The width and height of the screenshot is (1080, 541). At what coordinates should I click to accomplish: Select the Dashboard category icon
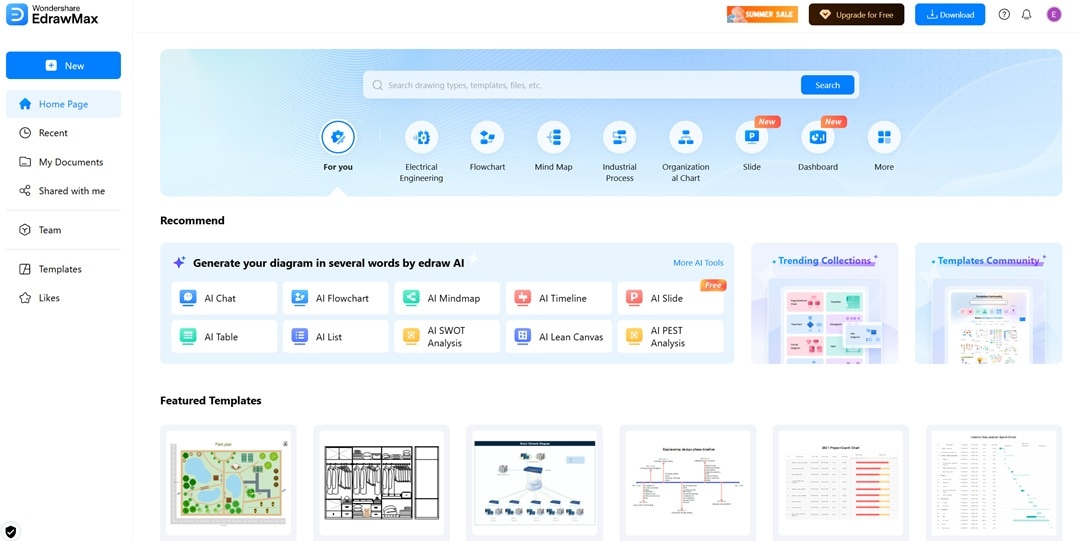click(818, 138)
